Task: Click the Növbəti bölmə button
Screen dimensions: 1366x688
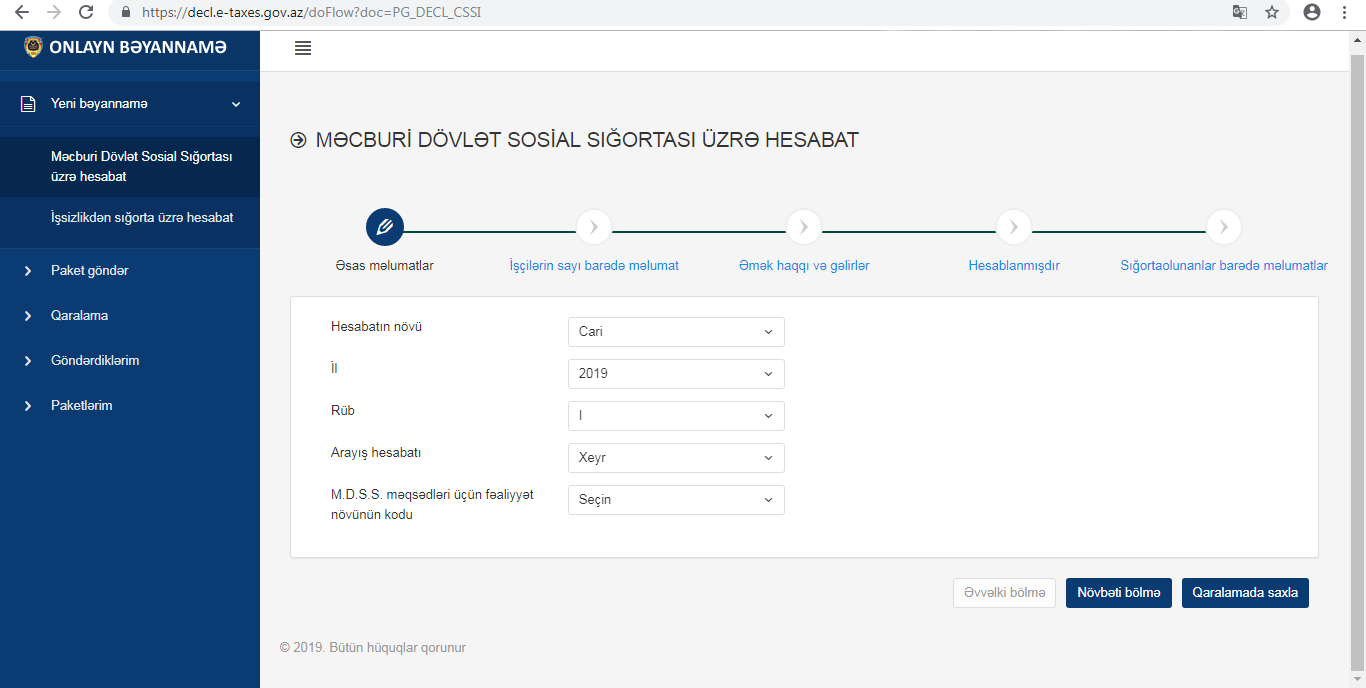Action: 1118,592
